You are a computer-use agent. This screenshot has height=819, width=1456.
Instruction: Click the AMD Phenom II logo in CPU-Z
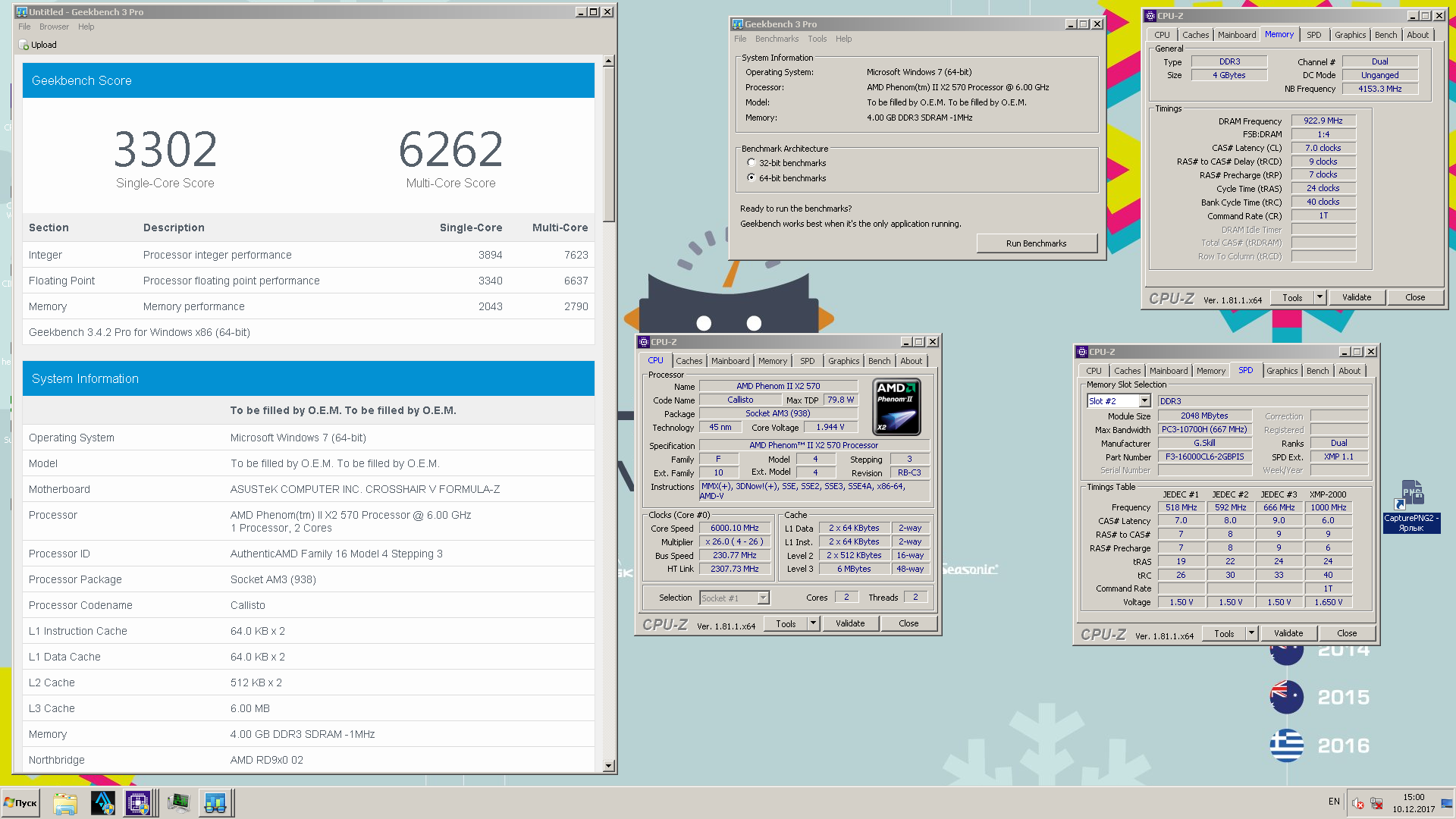(x=897, y=407)
